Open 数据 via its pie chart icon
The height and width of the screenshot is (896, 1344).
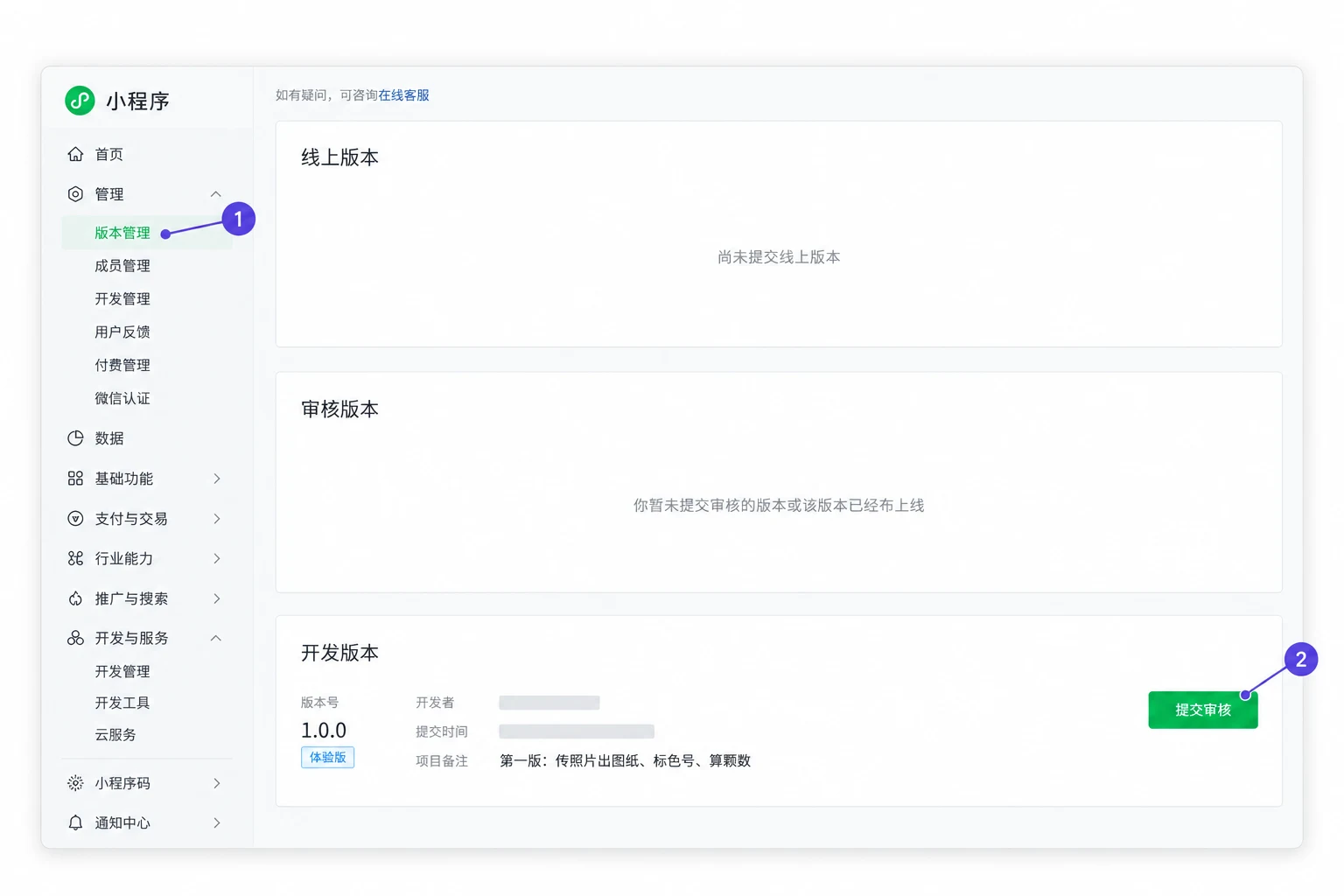pyautogui.click(x=75, y=438)
